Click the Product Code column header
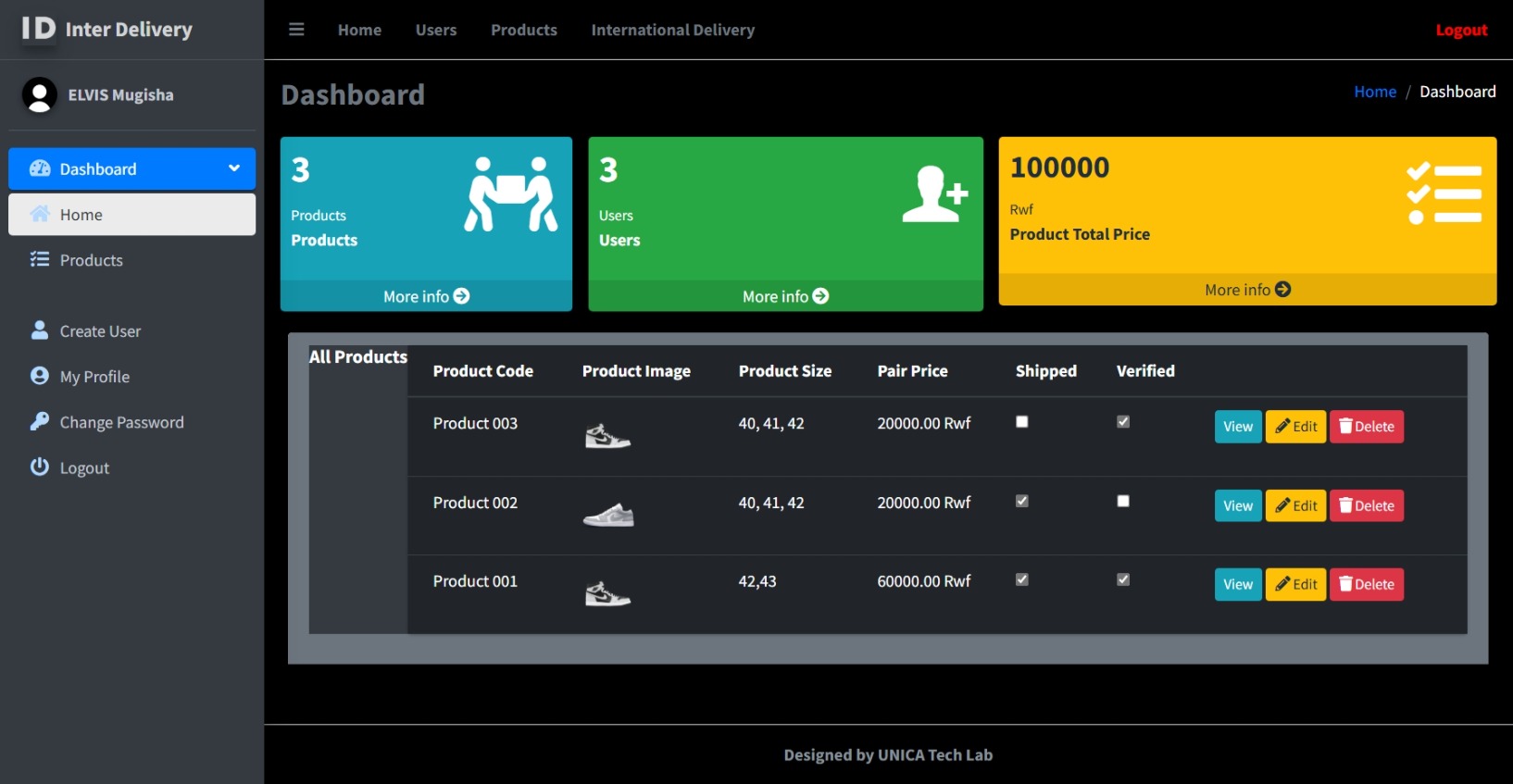 [483, 370]
